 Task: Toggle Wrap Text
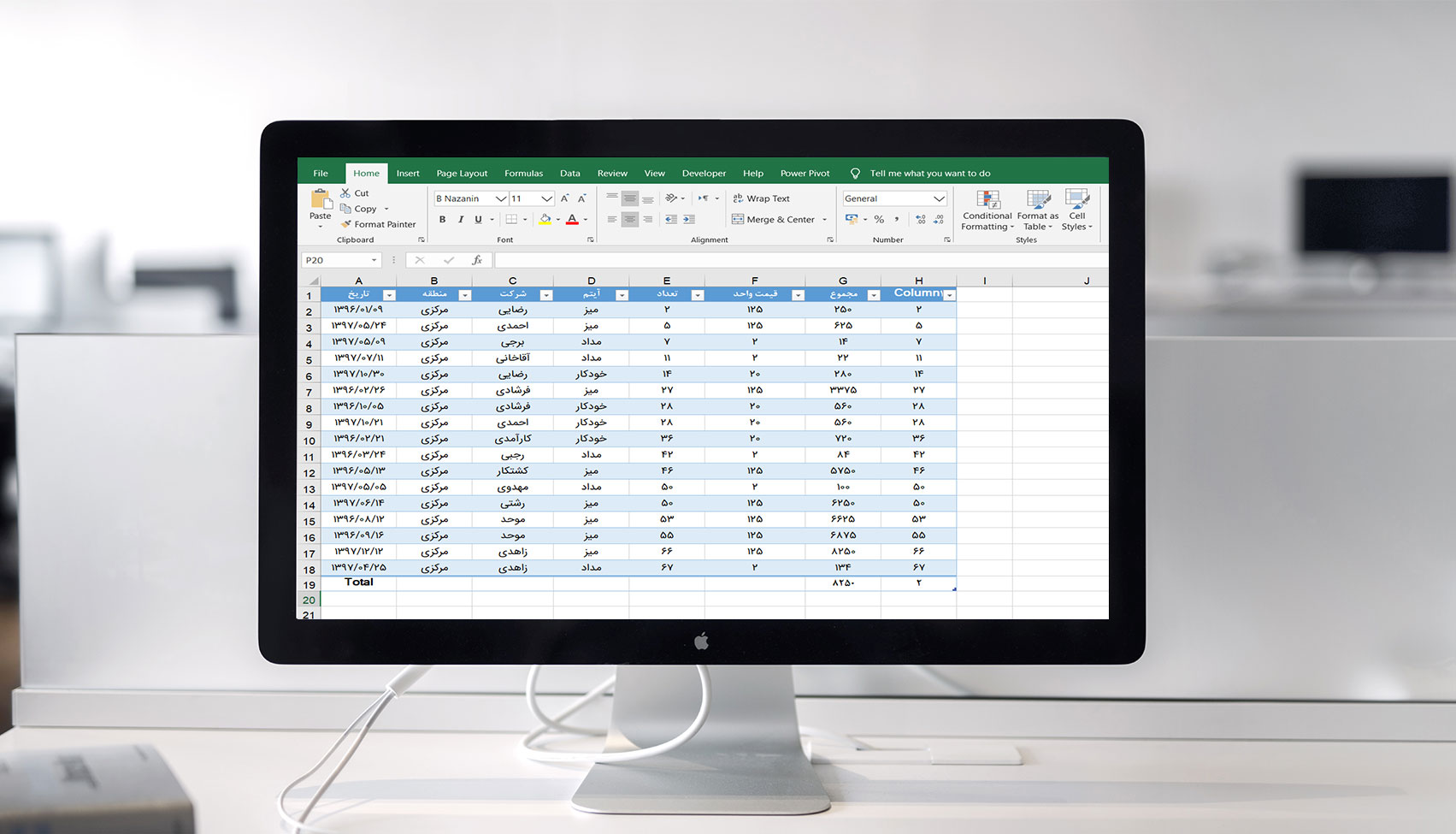coord(761,198)
